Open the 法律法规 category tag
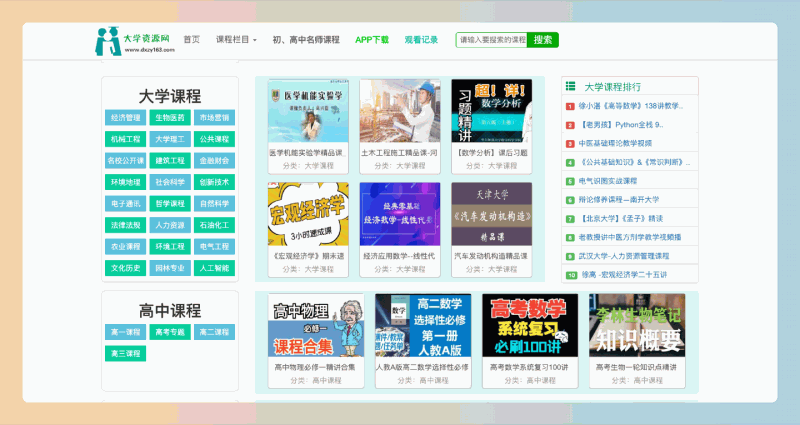The height and width of the screenshot is (425, 800). (126, 224)
